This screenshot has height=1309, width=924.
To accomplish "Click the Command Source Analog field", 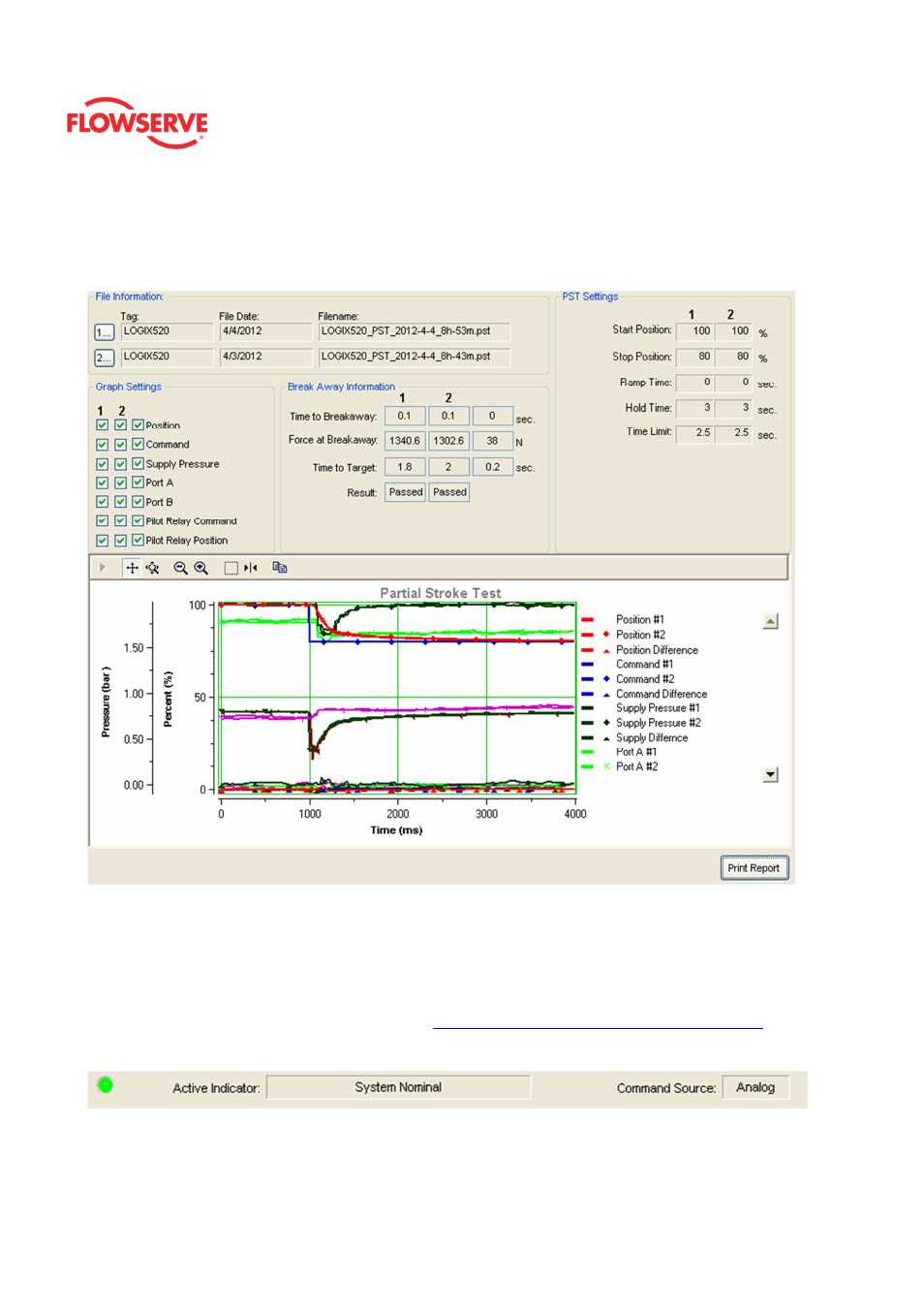I will click(x=755, y=1087).
